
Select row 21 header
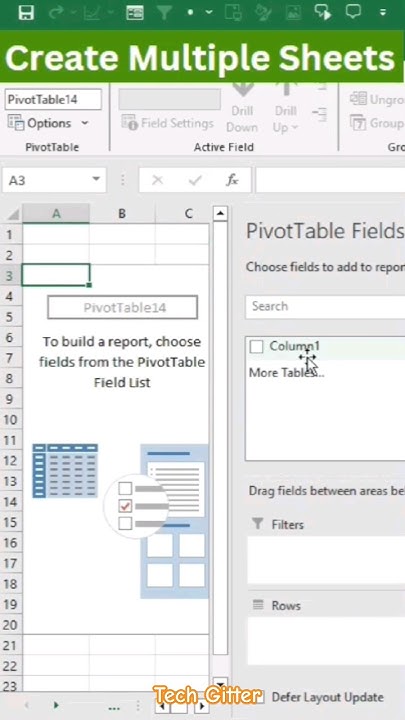(x=10, y=646)
